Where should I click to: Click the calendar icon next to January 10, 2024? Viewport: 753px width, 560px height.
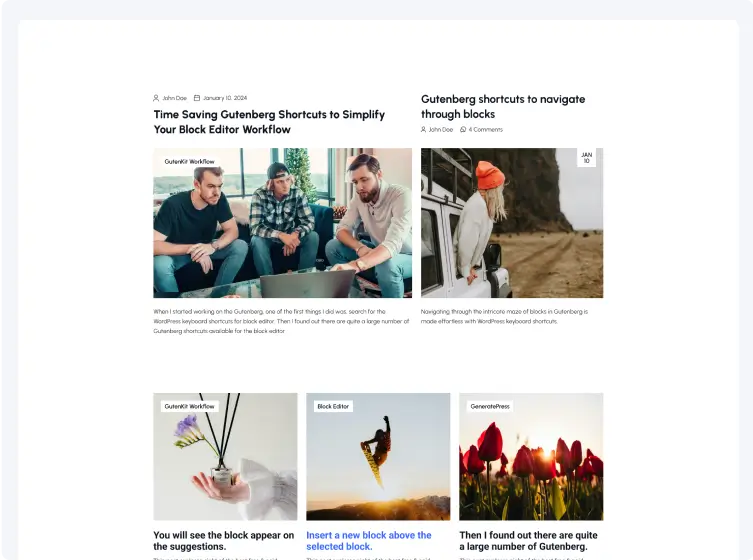[x=197, y=98]
